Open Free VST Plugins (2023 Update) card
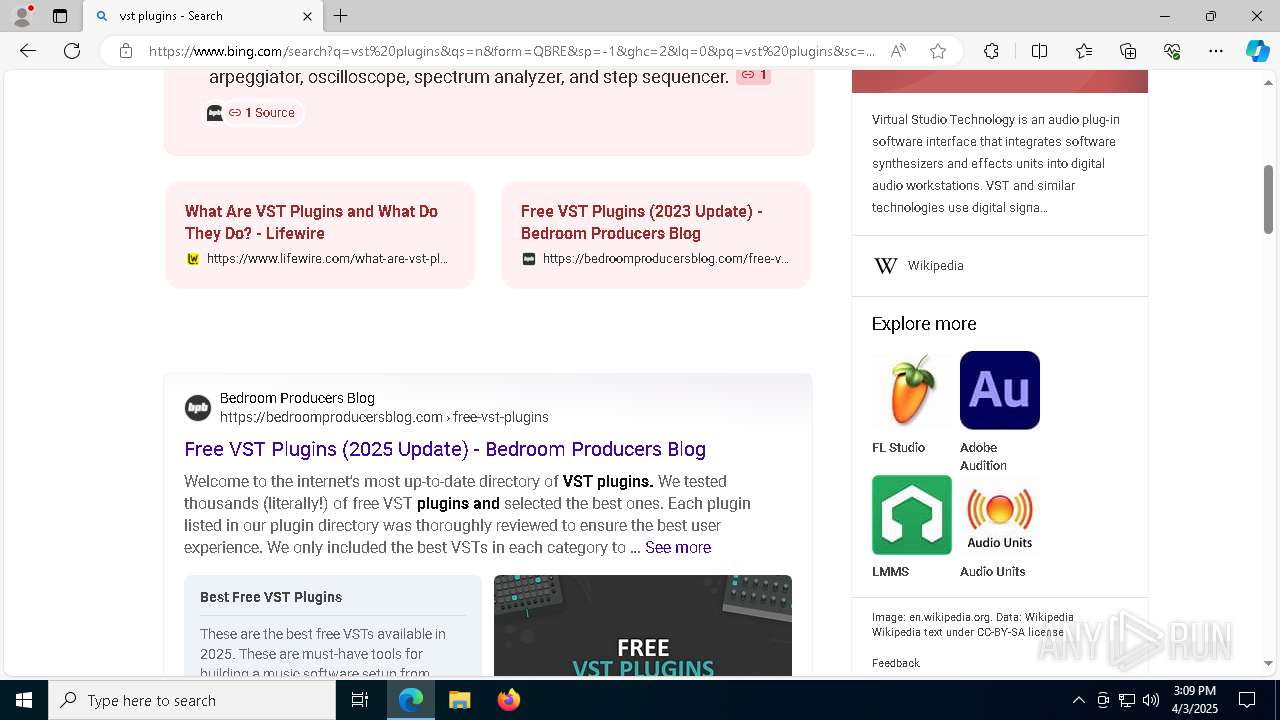This screenshot has height=720, width=1280. 656,234
